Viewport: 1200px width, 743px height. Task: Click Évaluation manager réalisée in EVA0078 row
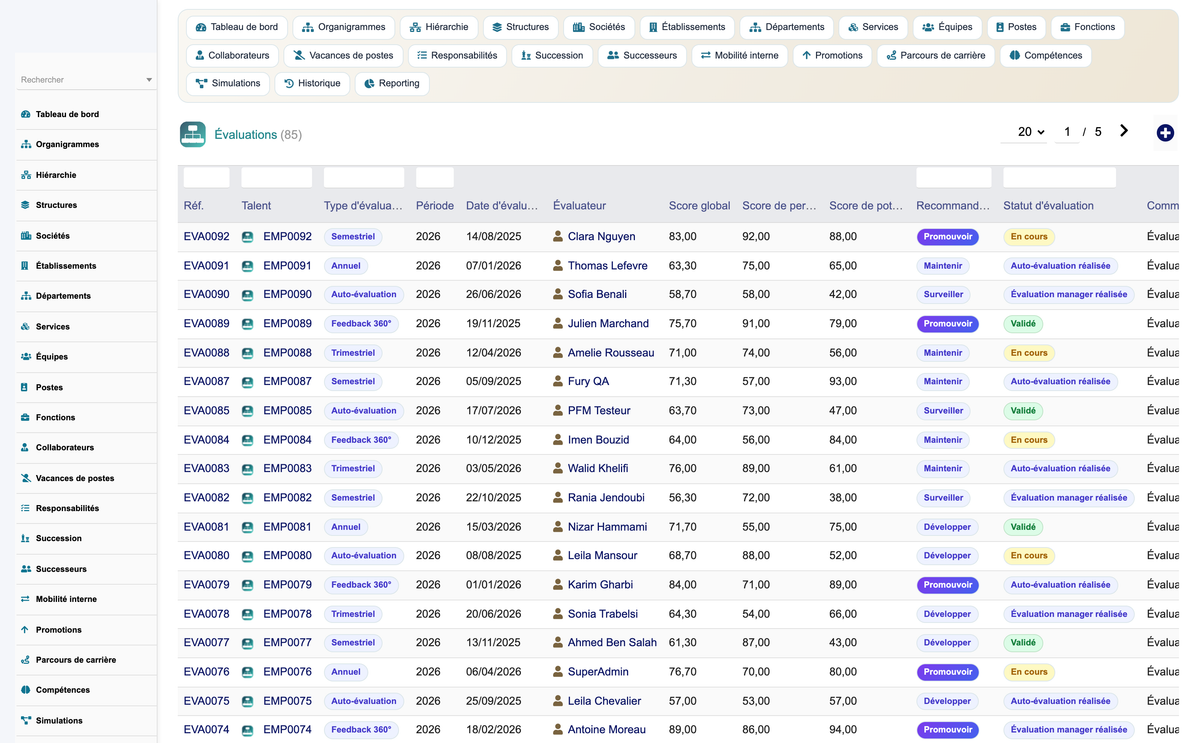[x=1069, y=614]
